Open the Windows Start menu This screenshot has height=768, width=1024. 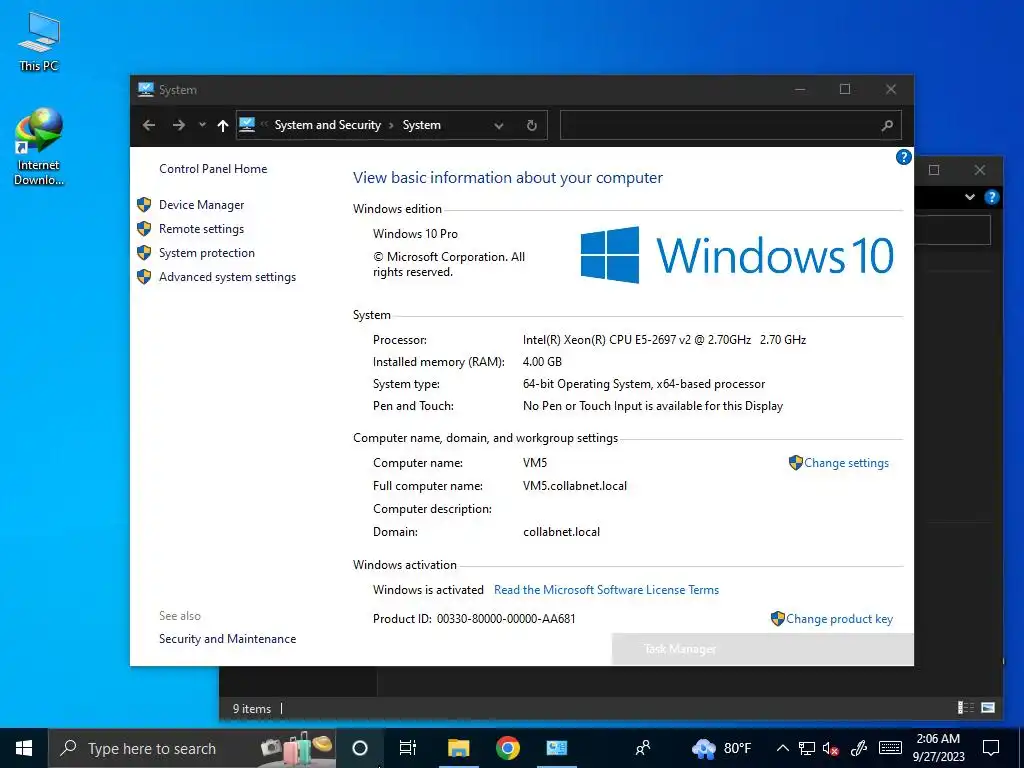tap(24, 748)
